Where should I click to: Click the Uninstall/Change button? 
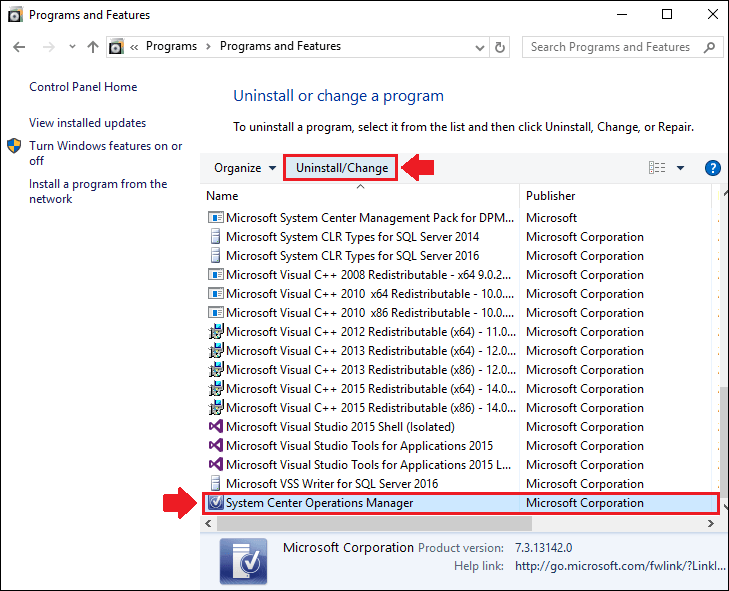coord(342,168)
